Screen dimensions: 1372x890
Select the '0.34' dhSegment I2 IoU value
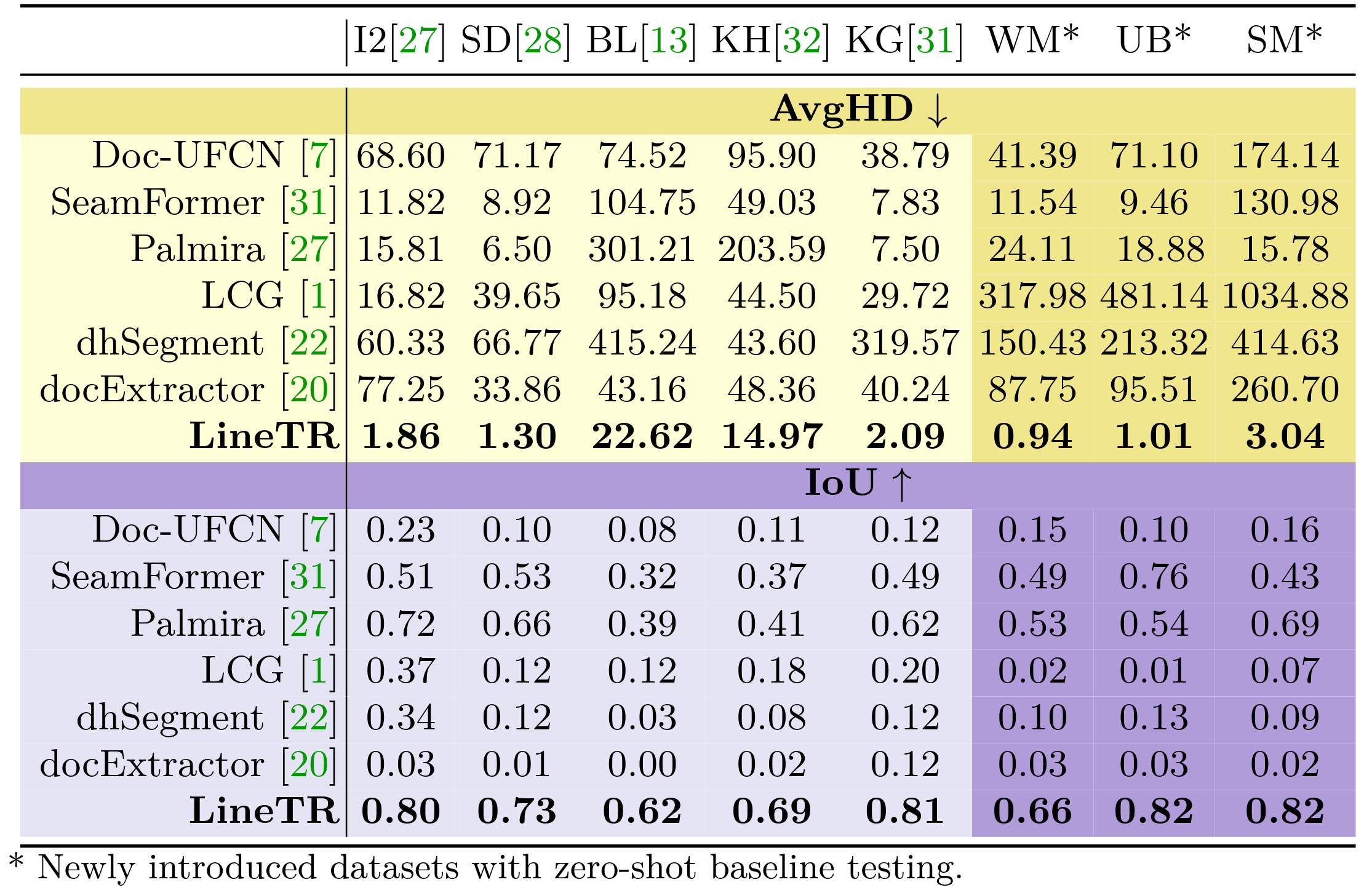(x=401, y=718)
